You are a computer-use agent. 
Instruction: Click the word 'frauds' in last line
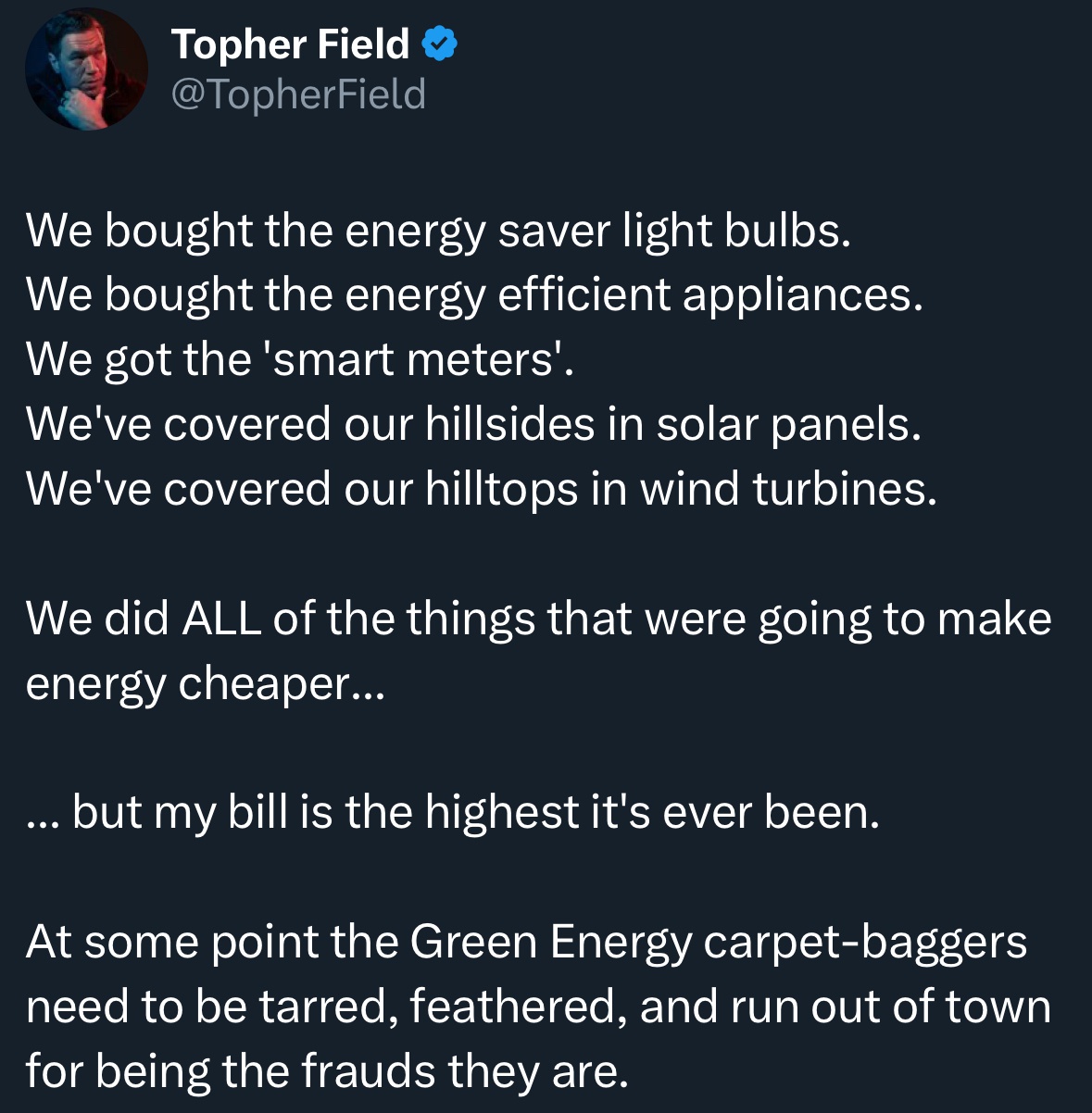tap(370, 1071)
